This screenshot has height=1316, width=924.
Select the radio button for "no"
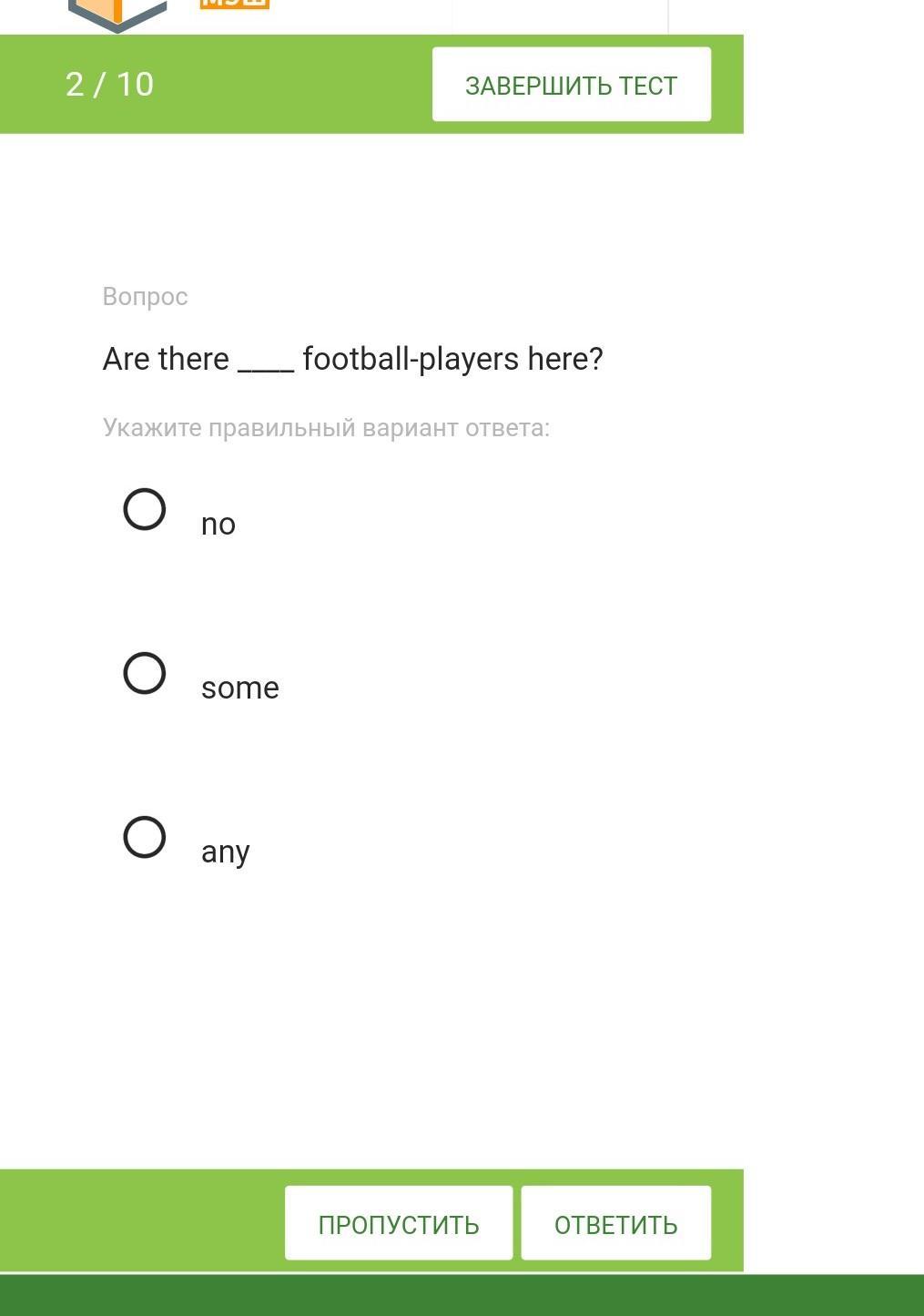[145, 509]
